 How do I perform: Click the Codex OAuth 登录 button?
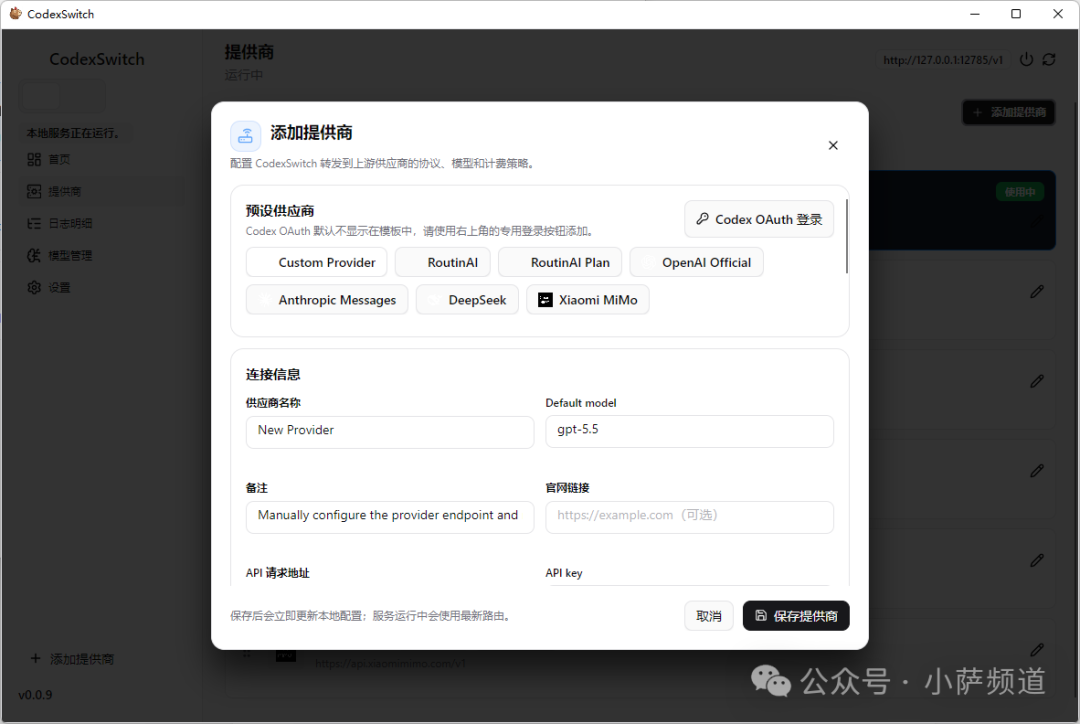[759, 219]
